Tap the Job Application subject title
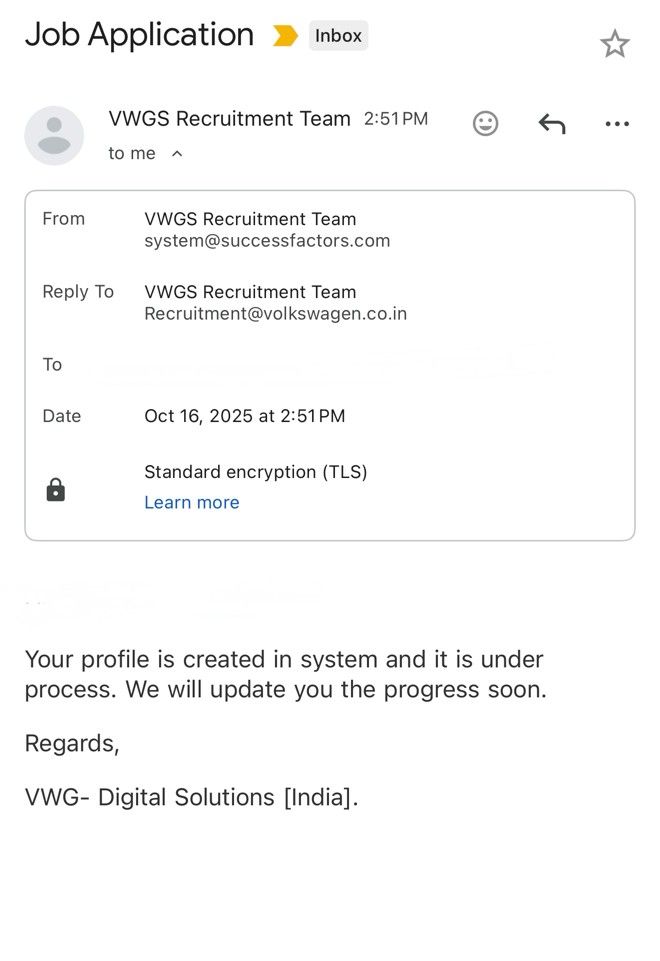Screen dimensions: 660x961 click(x=139, y=35)
